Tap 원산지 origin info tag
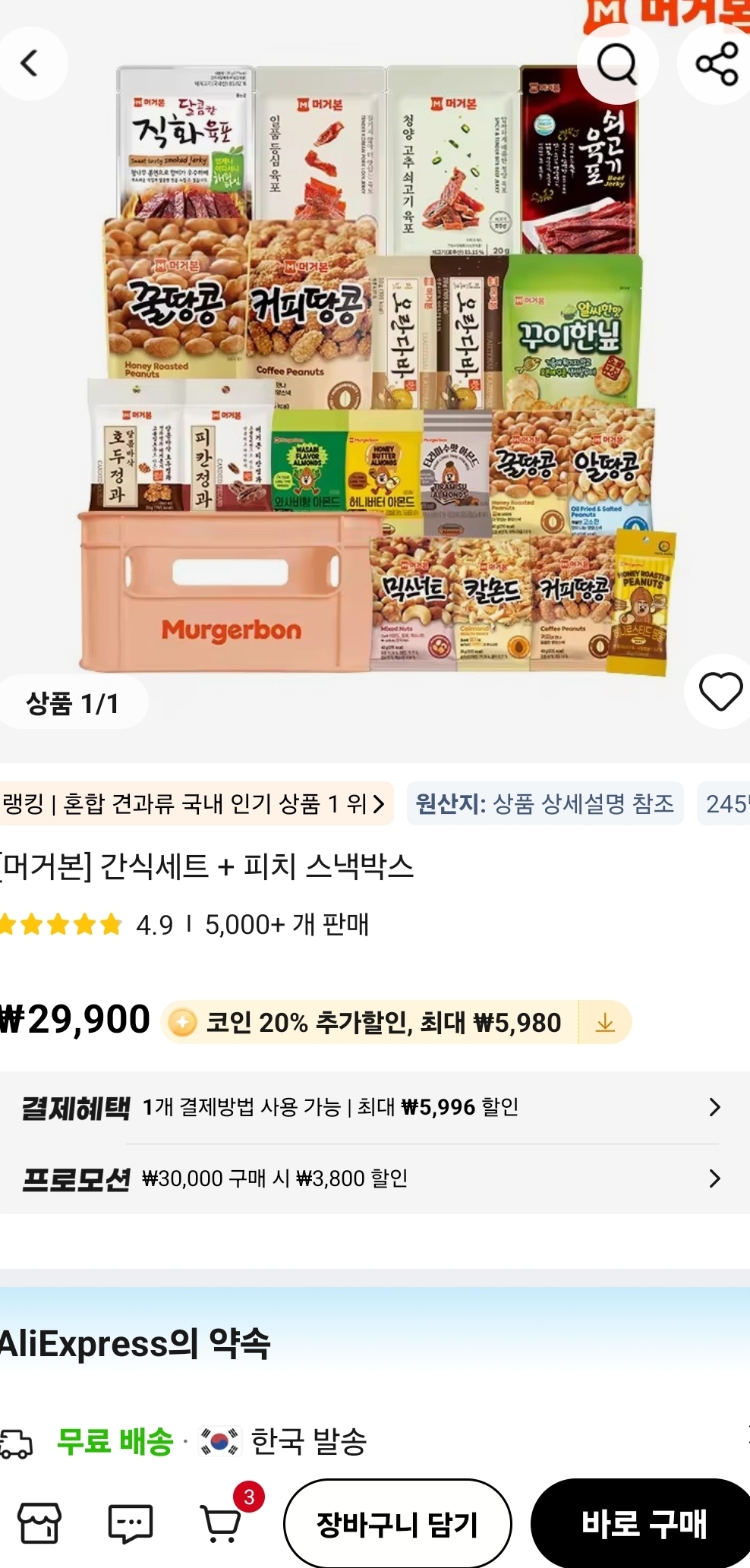750x1568 pixels. pyautogui.click(x=545, y=803)
